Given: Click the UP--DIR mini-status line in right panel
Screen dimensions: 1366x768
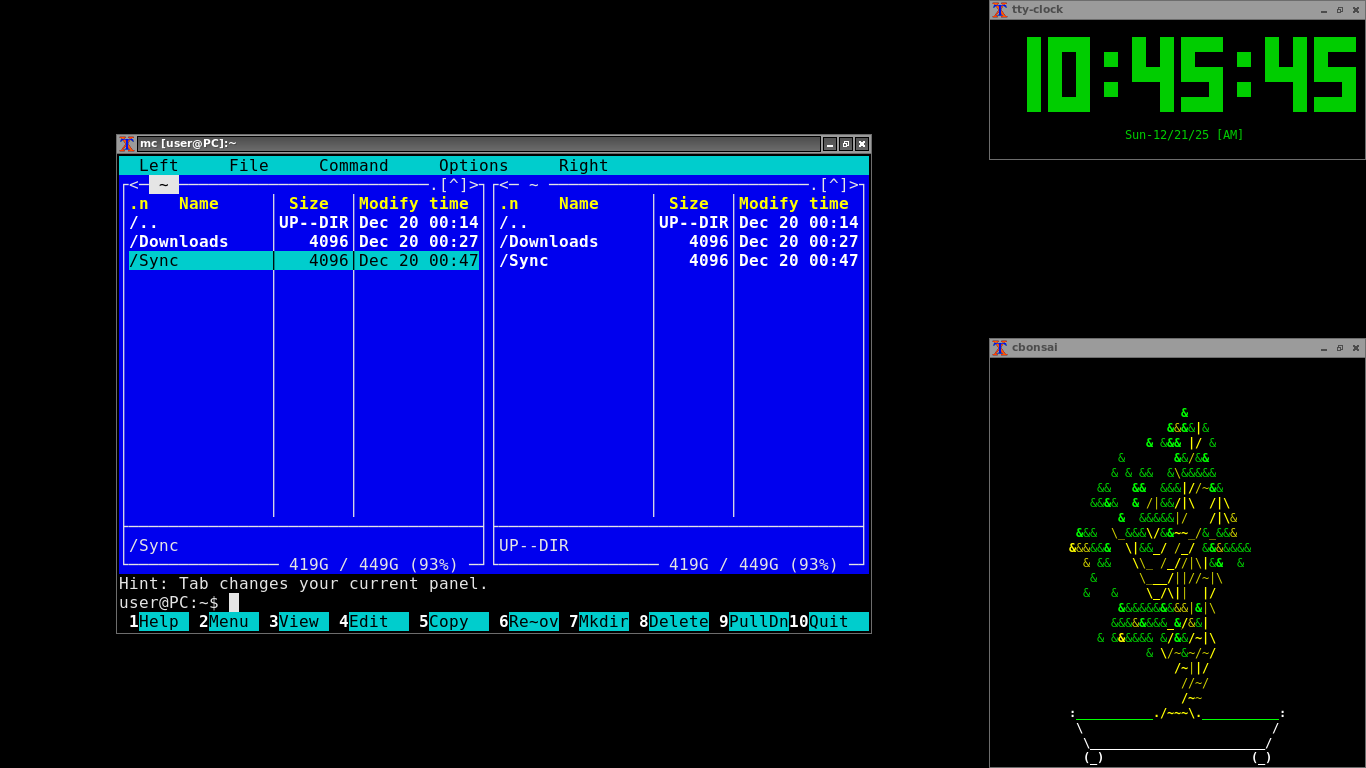Looking at the screenshot, I should [534, 545].
